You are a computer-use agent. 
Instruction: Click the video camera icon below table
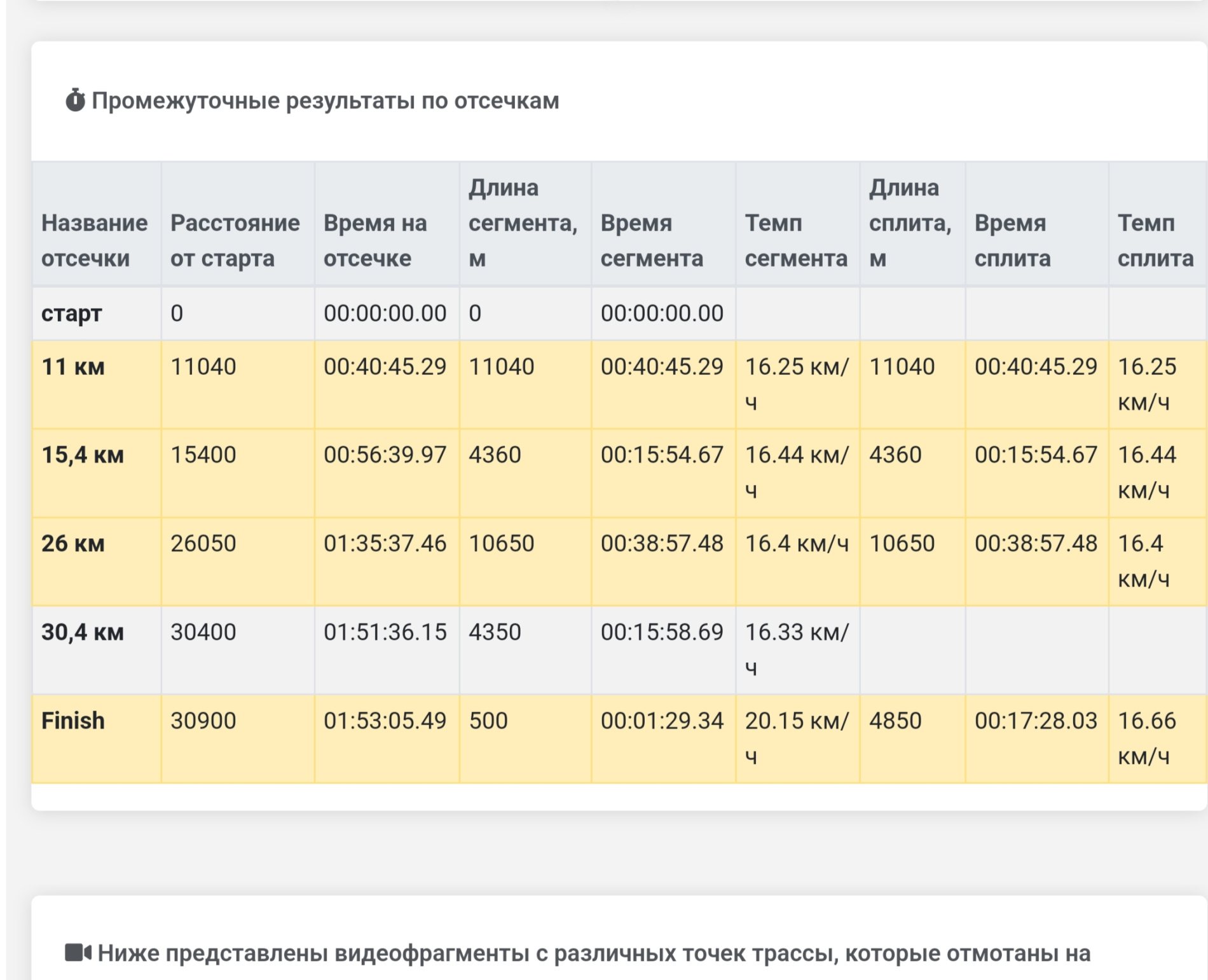[x=78, y=953]
